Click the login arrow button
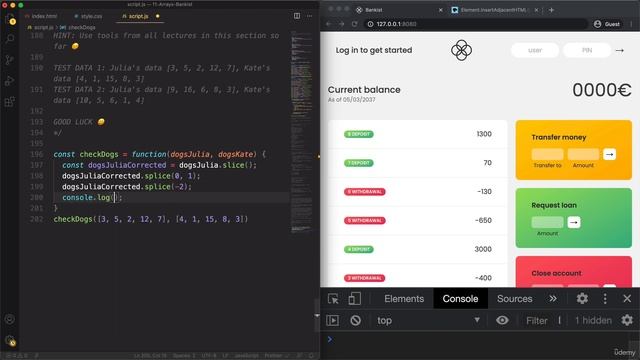The height and width of the screenshot is (360, 640). 620,51
